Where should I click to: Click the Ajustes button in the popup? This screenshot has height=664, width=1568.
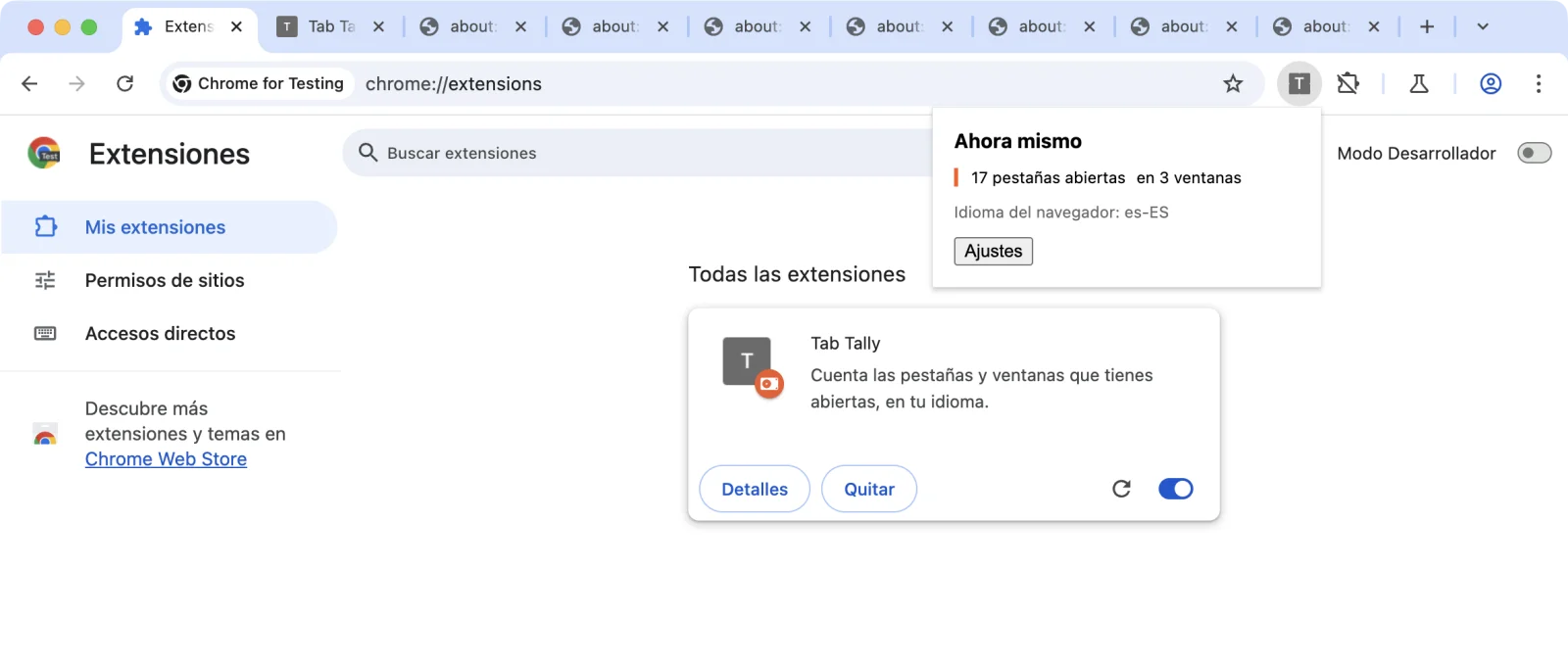993,251
